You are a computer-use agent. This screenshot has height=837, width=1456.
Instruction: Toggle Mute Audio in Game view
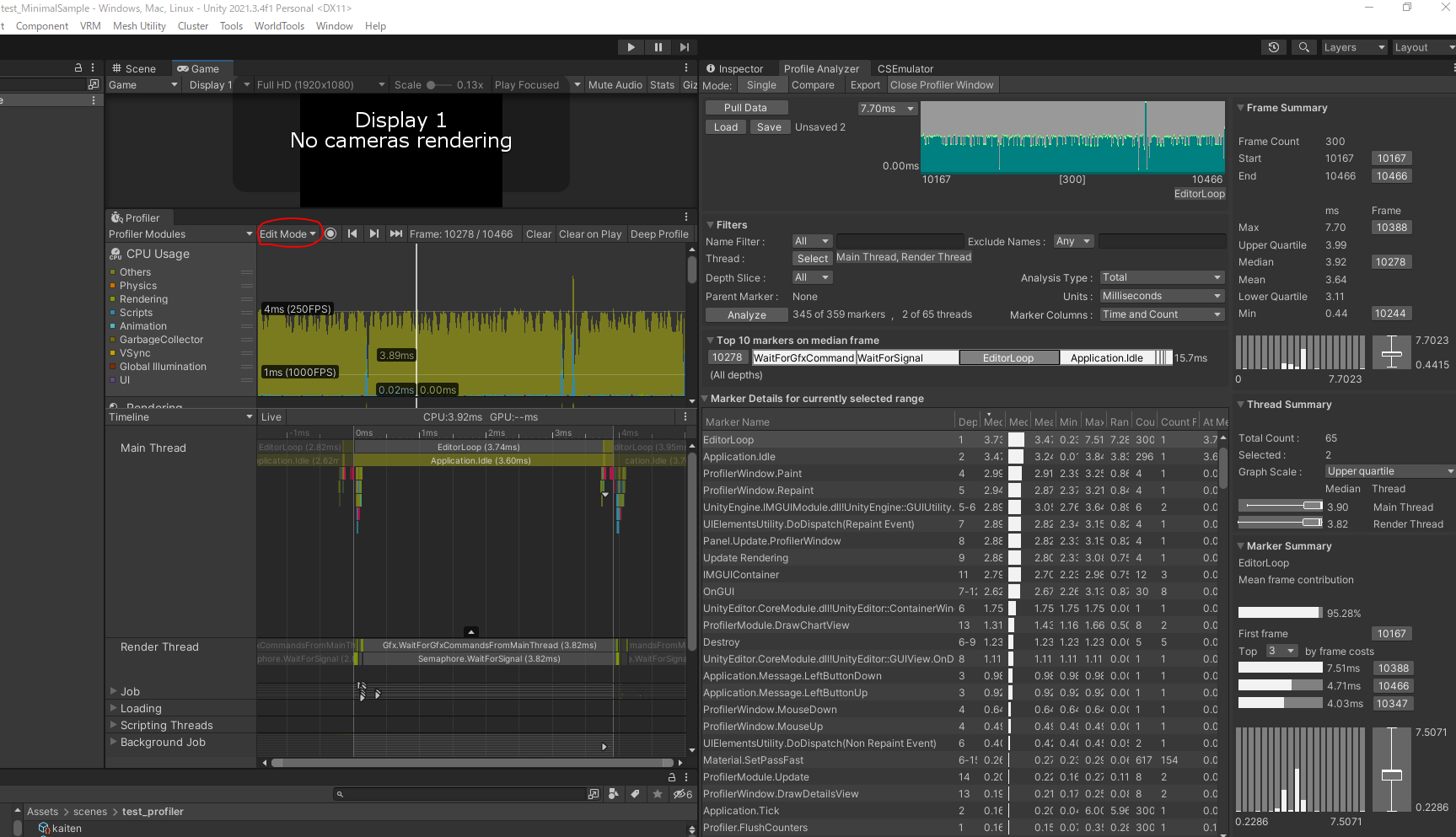[x=615, y=84]
